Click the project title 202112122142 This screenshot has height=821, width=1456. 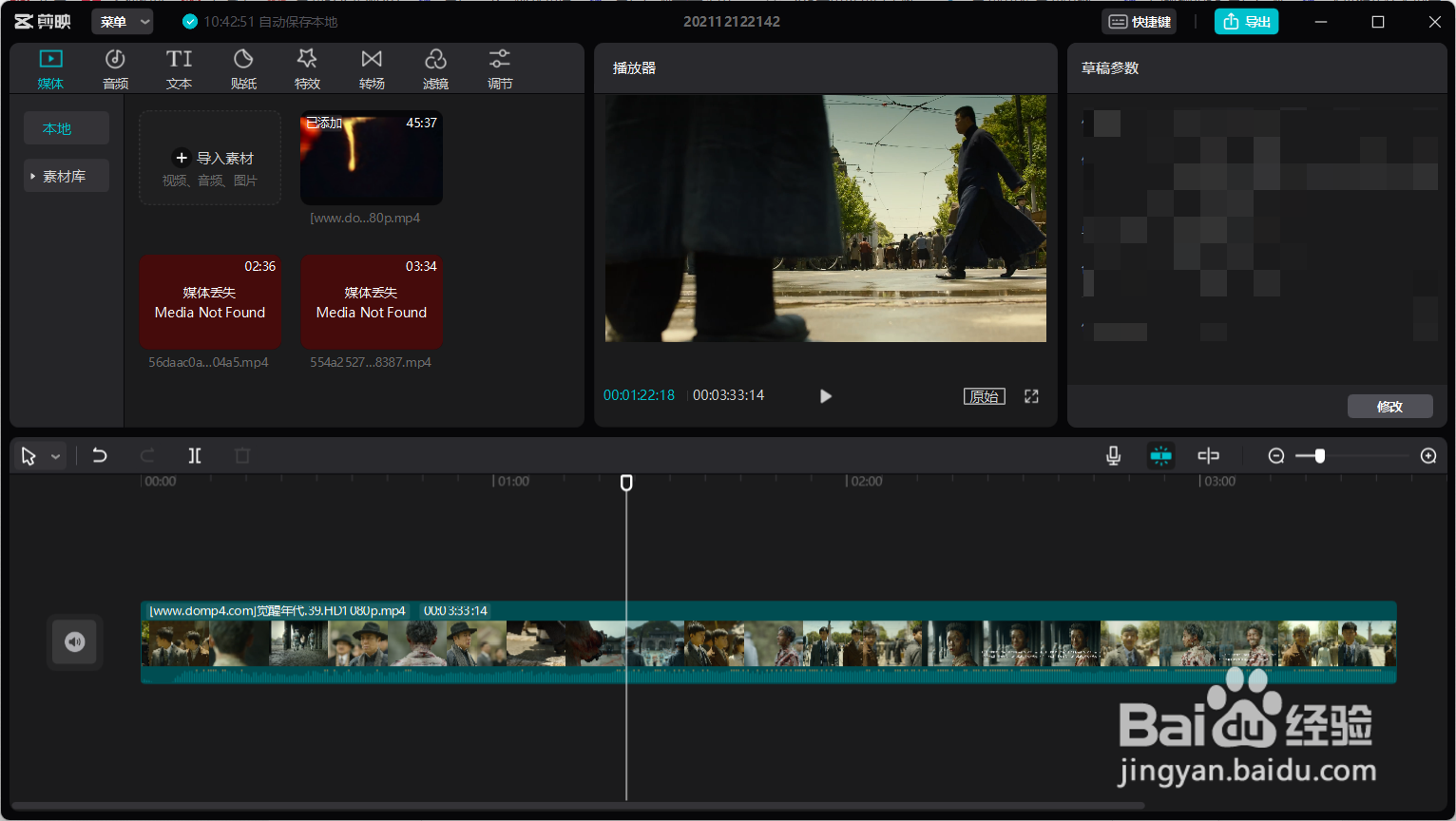pyautogui.click(x=732, y=22)
